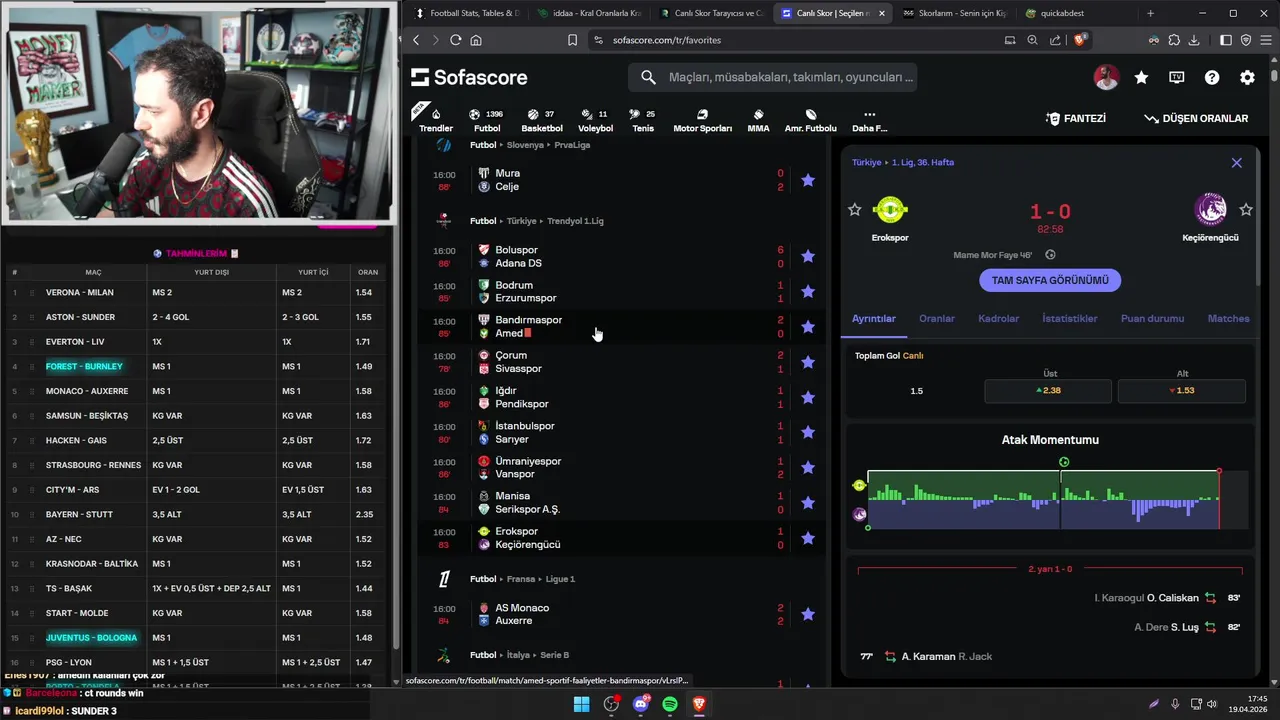Viewport: 1280px width, 720px height.
Task: Select the Alt 1.53 odds
Action: [x=1182, y=390]
